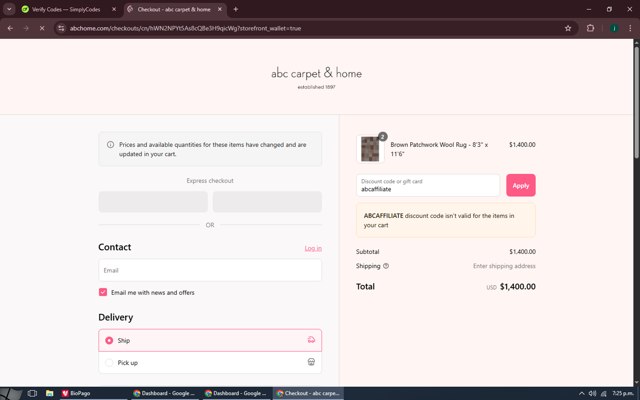Screen dimensions: 640x400
Task: Open the volume control in tray
Action: tap(592, 393)
